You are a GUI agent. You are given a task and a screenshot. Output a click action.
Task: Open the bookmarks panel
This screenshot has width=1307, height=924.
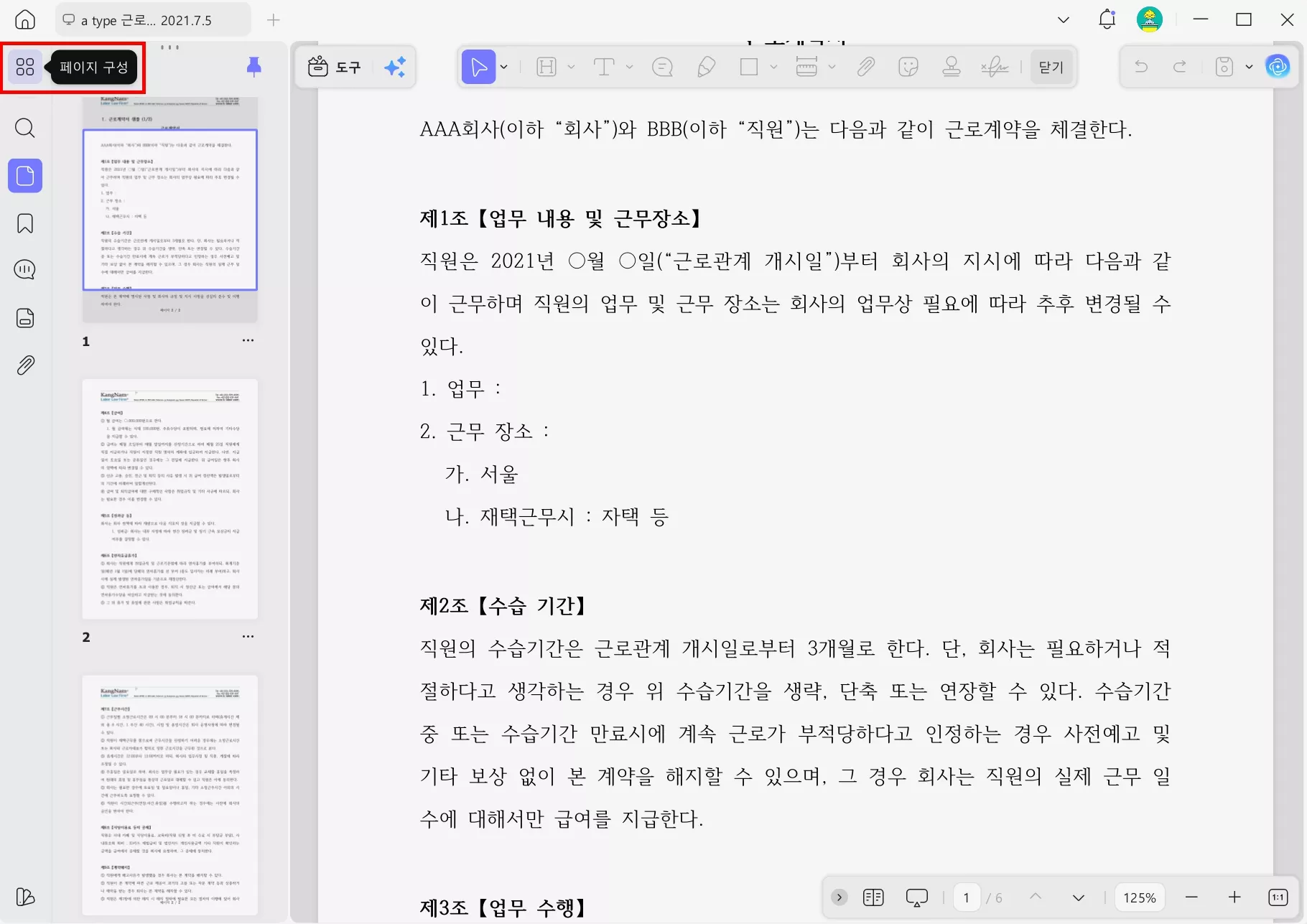(x=24, y=223)
